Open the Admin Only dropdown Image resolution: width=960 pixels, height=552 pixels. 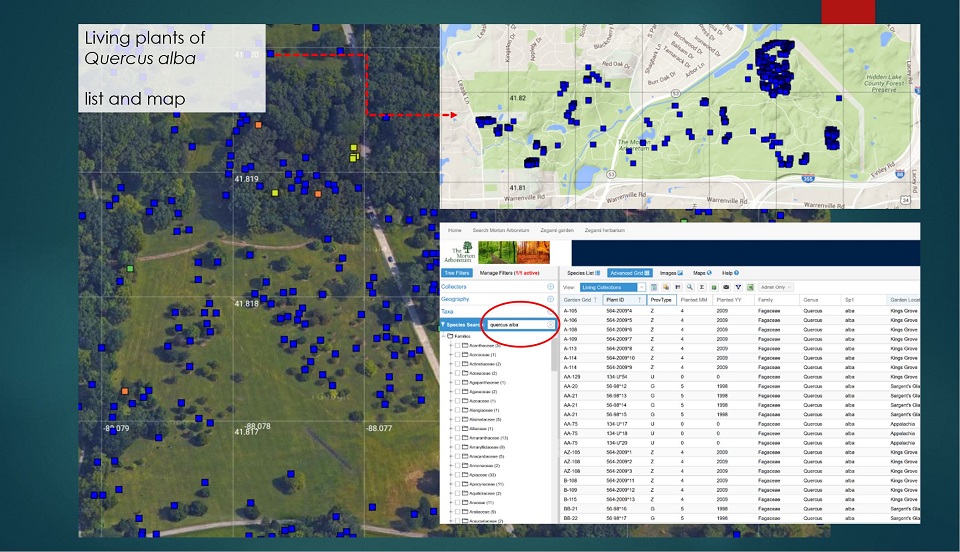pos(776,287)
